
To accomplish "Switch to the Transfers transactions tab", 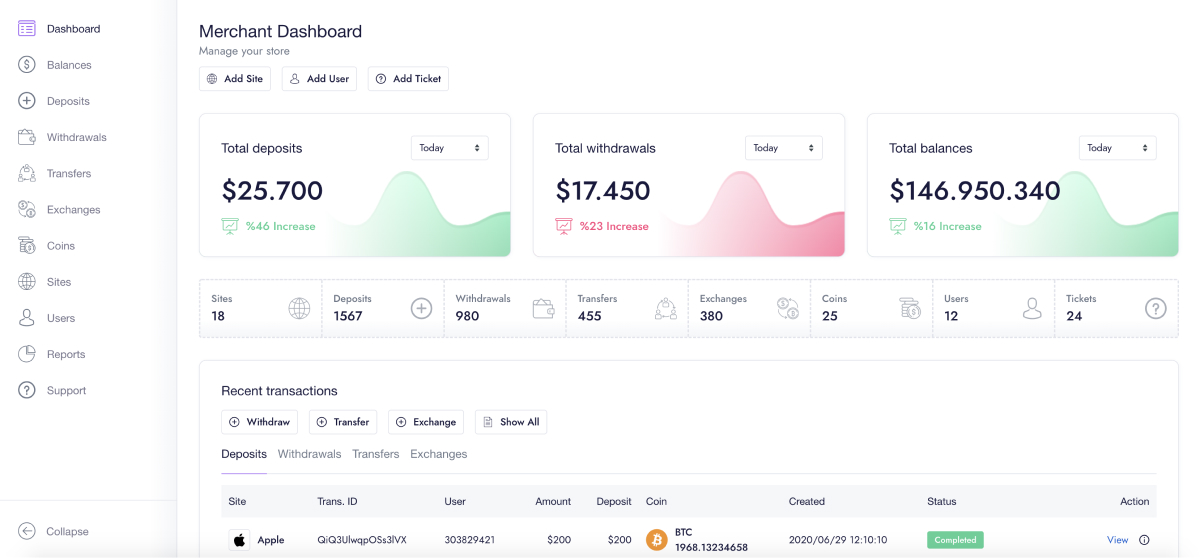I will [x=376, y=454].
